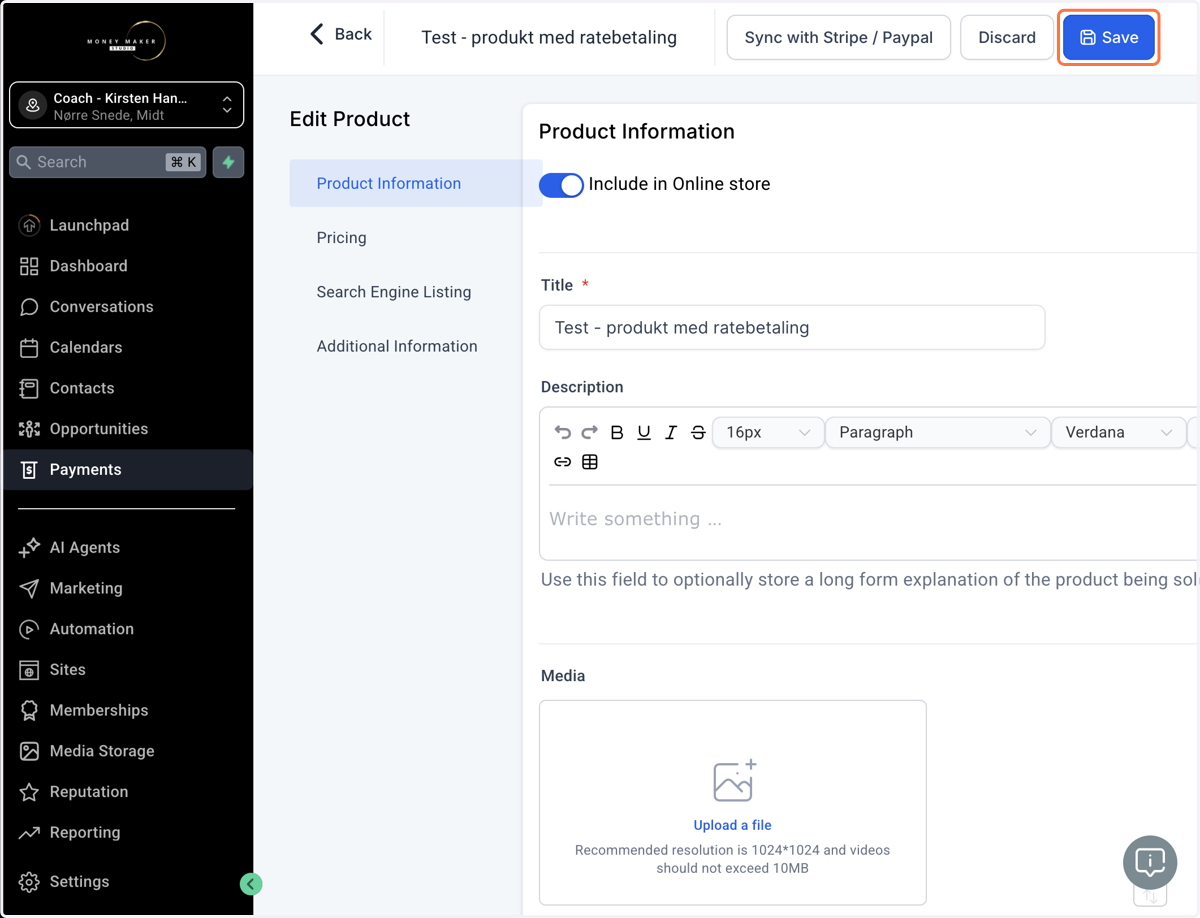Click the Discard button
The width and height of the screenshot is (1200, 918).
point(1007,37)
